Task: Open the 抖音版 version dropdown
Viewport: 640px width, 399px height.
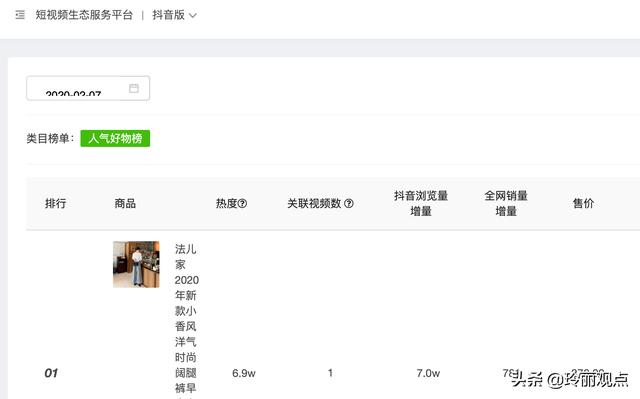Action: 174,15
